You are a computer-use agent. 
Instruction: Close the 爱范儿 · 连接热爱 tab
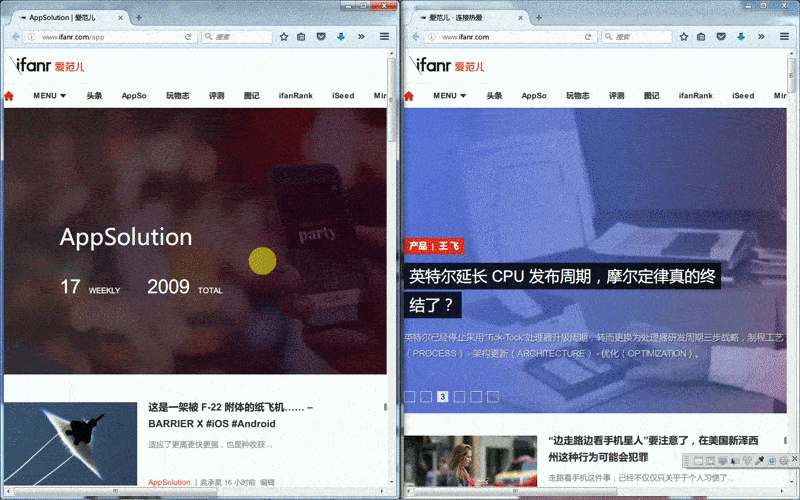tap(520, 18)
